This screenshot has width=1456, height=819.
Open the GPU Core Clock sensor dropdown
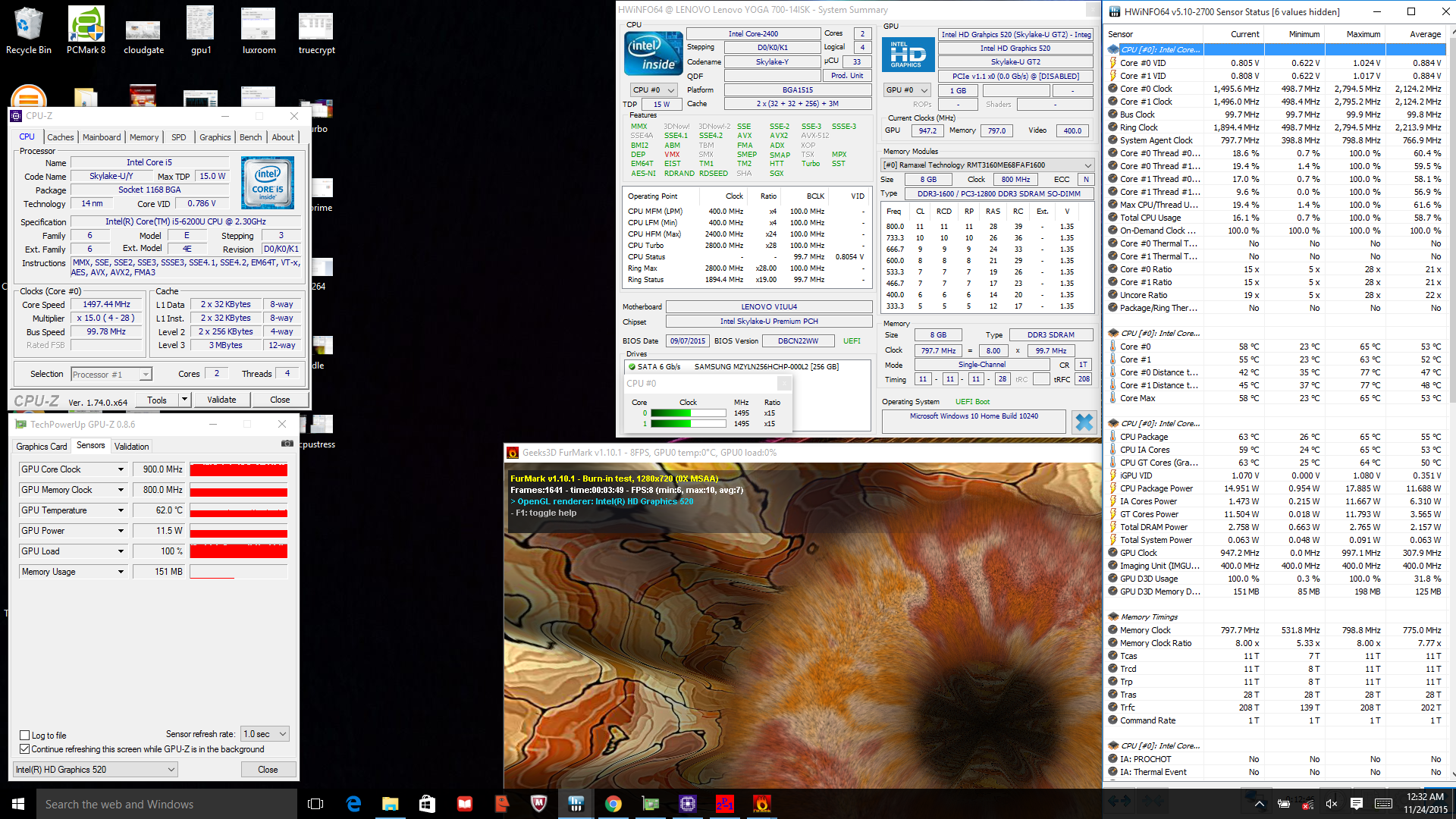coord(121,469)
